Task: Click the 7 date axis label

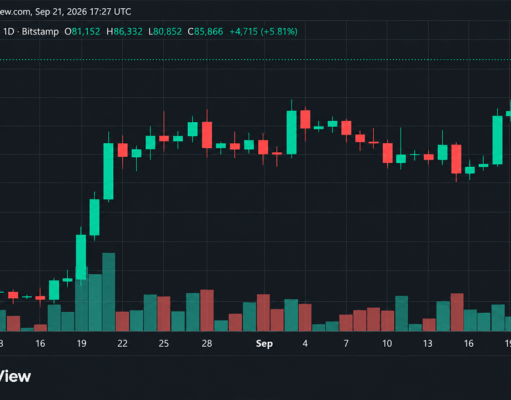Action: click(346, 343)
